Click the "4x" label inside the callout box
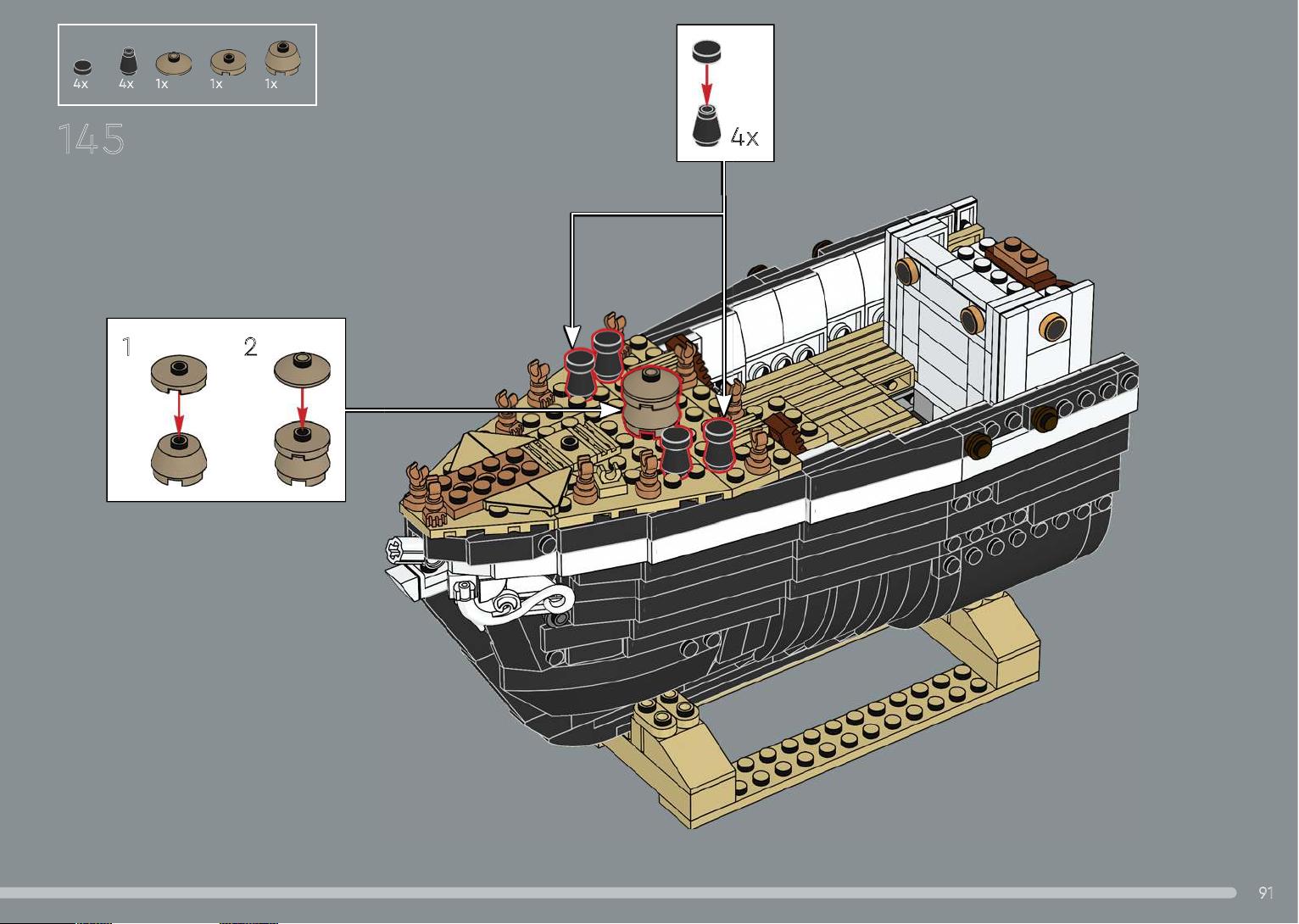This screenshot has height=924, width=1299. click(744, 137)
